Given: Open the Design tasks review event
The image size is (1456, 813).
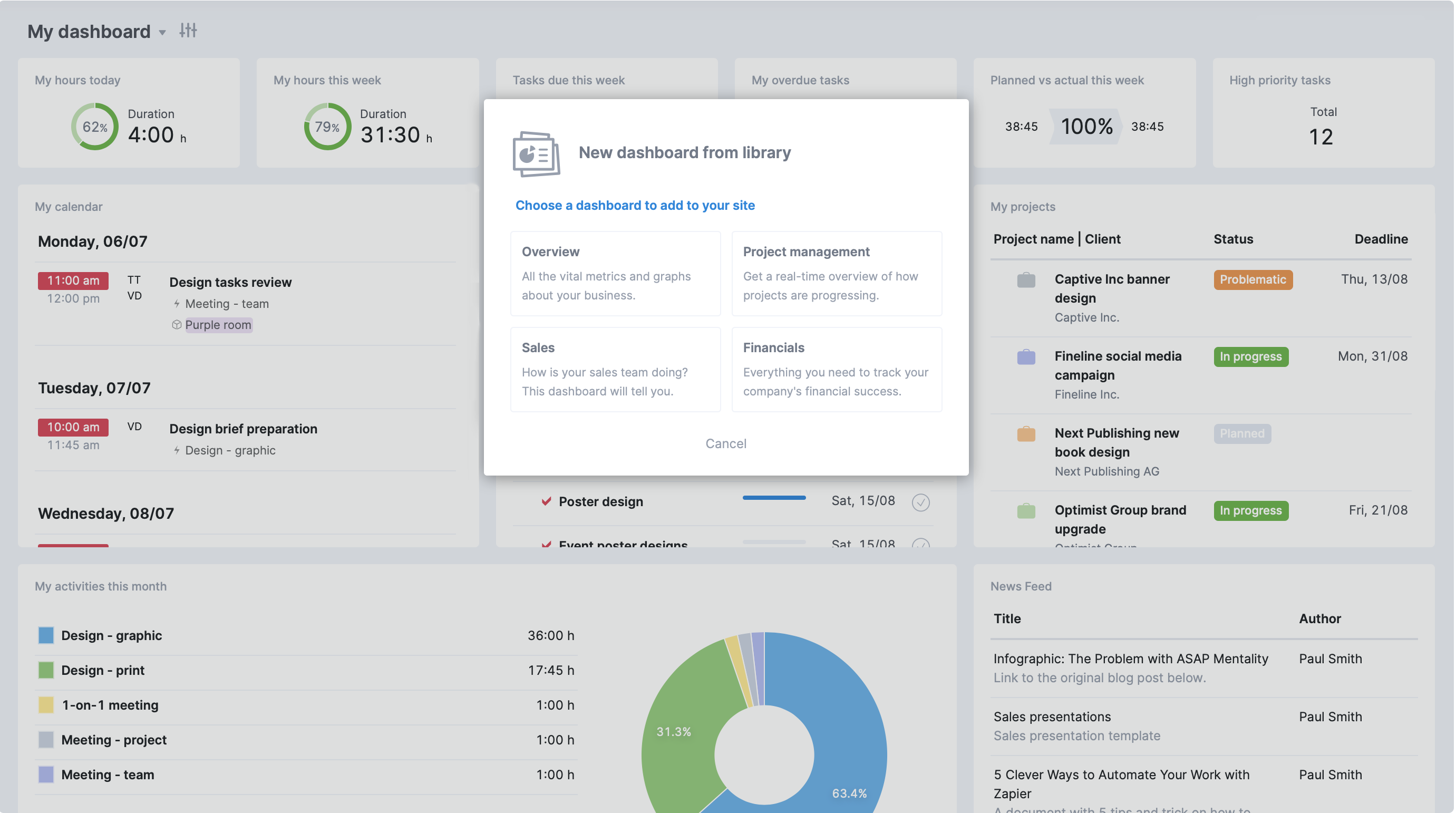Looking at the screenshot, I should click(x=230, y=282).
